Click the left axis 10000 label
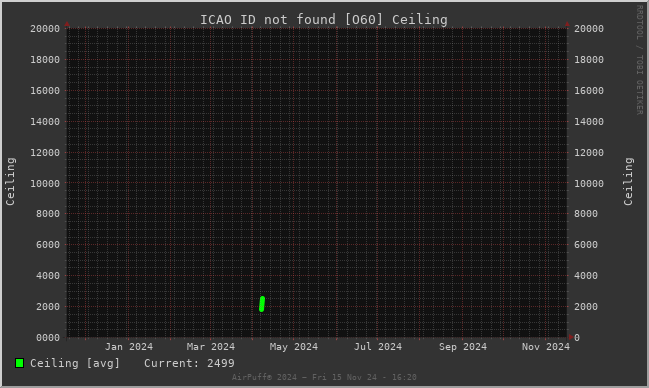The image size is (649, 388). click(45, 183)
